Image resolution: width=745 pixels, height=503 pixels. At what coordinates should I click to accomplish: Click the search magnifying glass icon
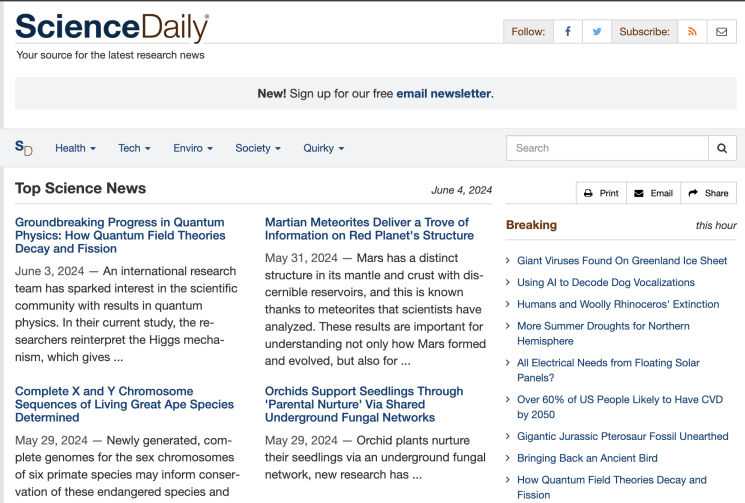(722, 148)
